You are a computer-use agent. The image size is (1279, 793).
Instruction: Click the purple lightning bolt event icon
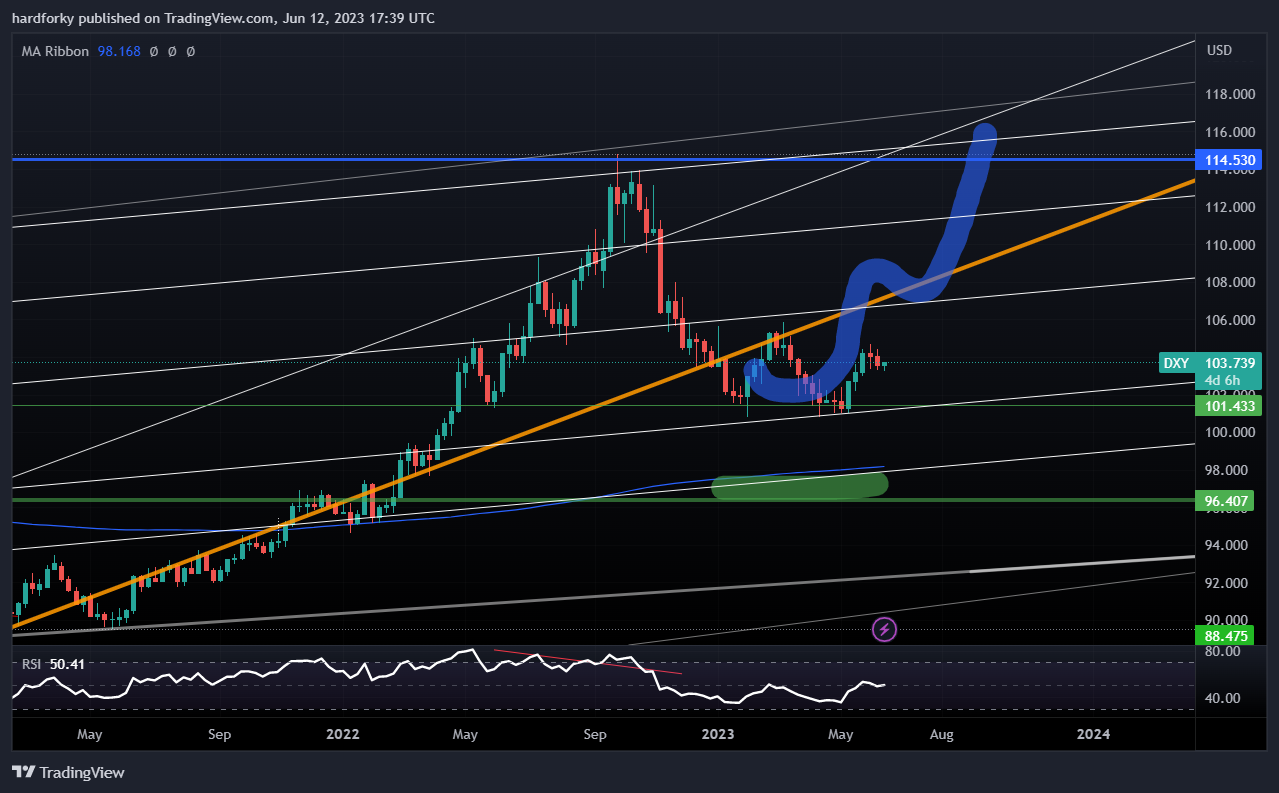point(884,629)
